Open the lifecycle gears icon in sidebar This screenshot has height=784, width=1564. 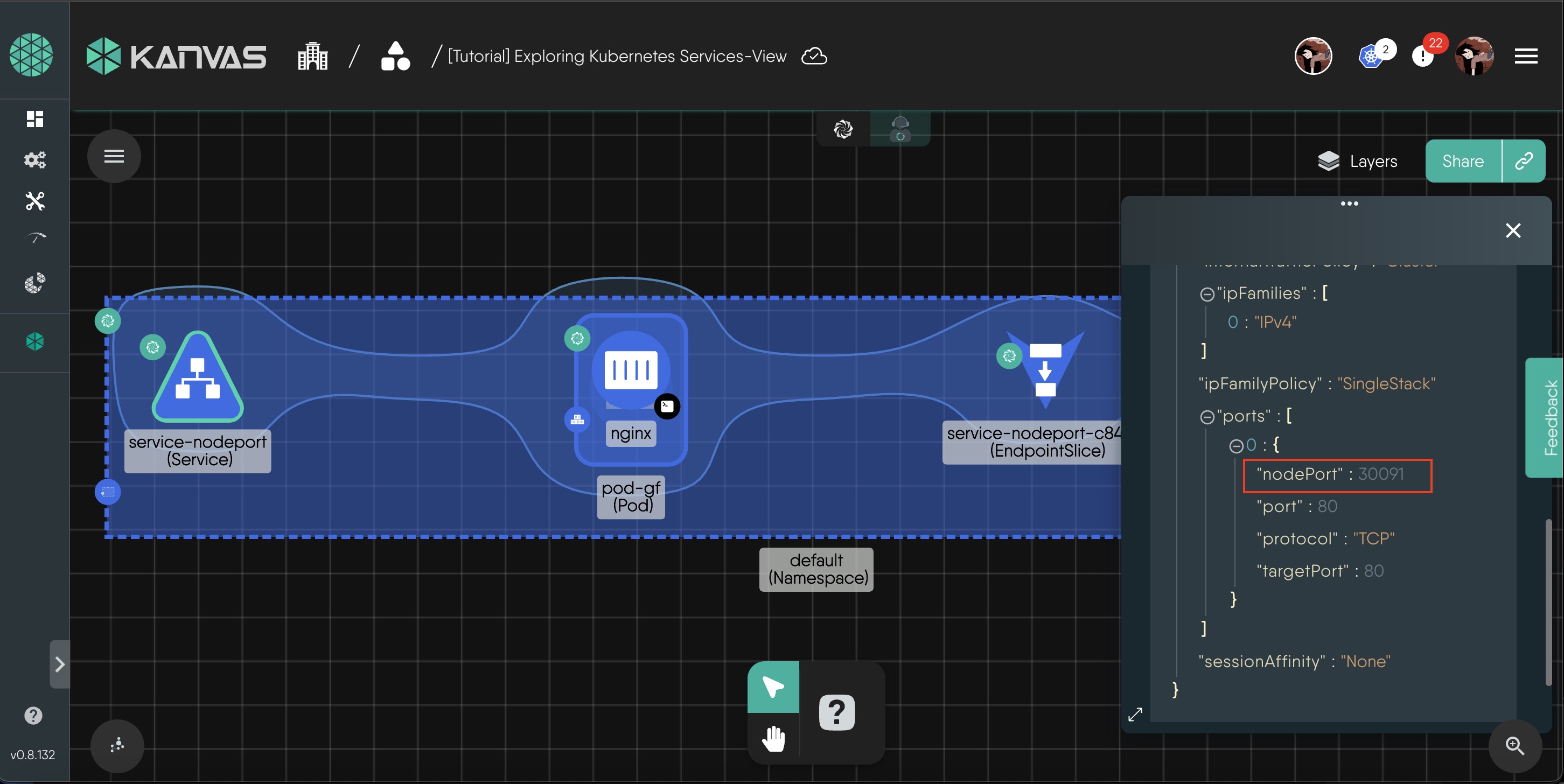(34, 159)
